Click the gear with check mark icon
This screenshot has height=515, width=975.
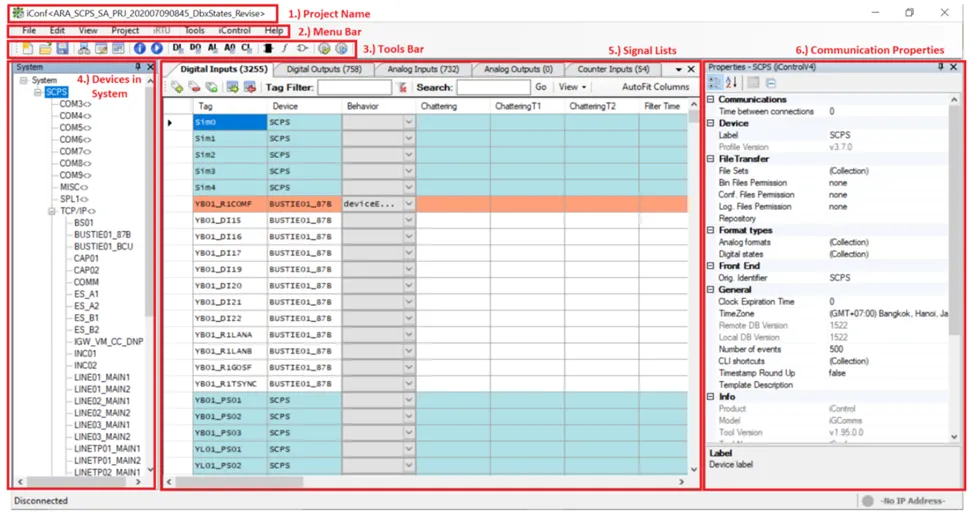tap(324, 49)
